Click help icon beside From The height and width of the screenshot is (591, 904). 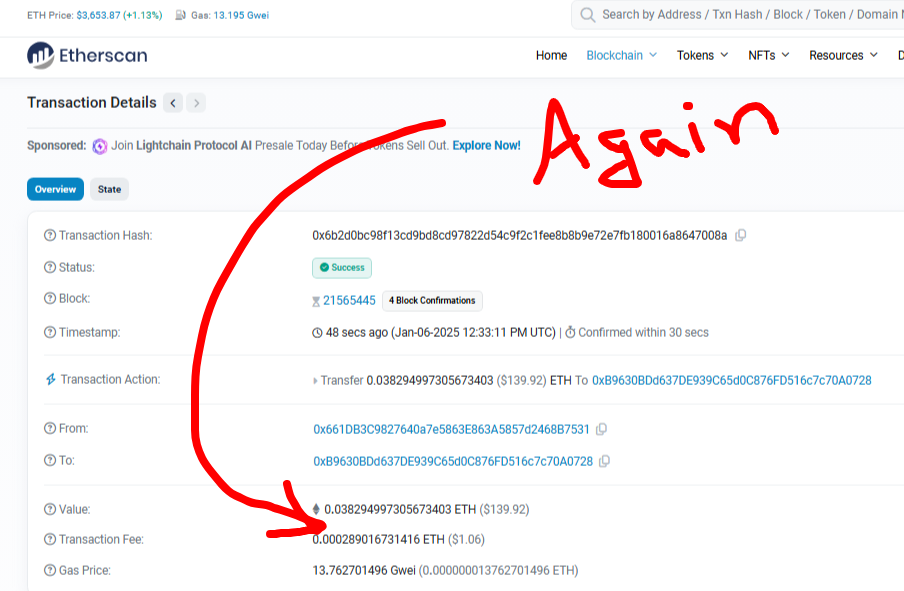pos(50,428)
